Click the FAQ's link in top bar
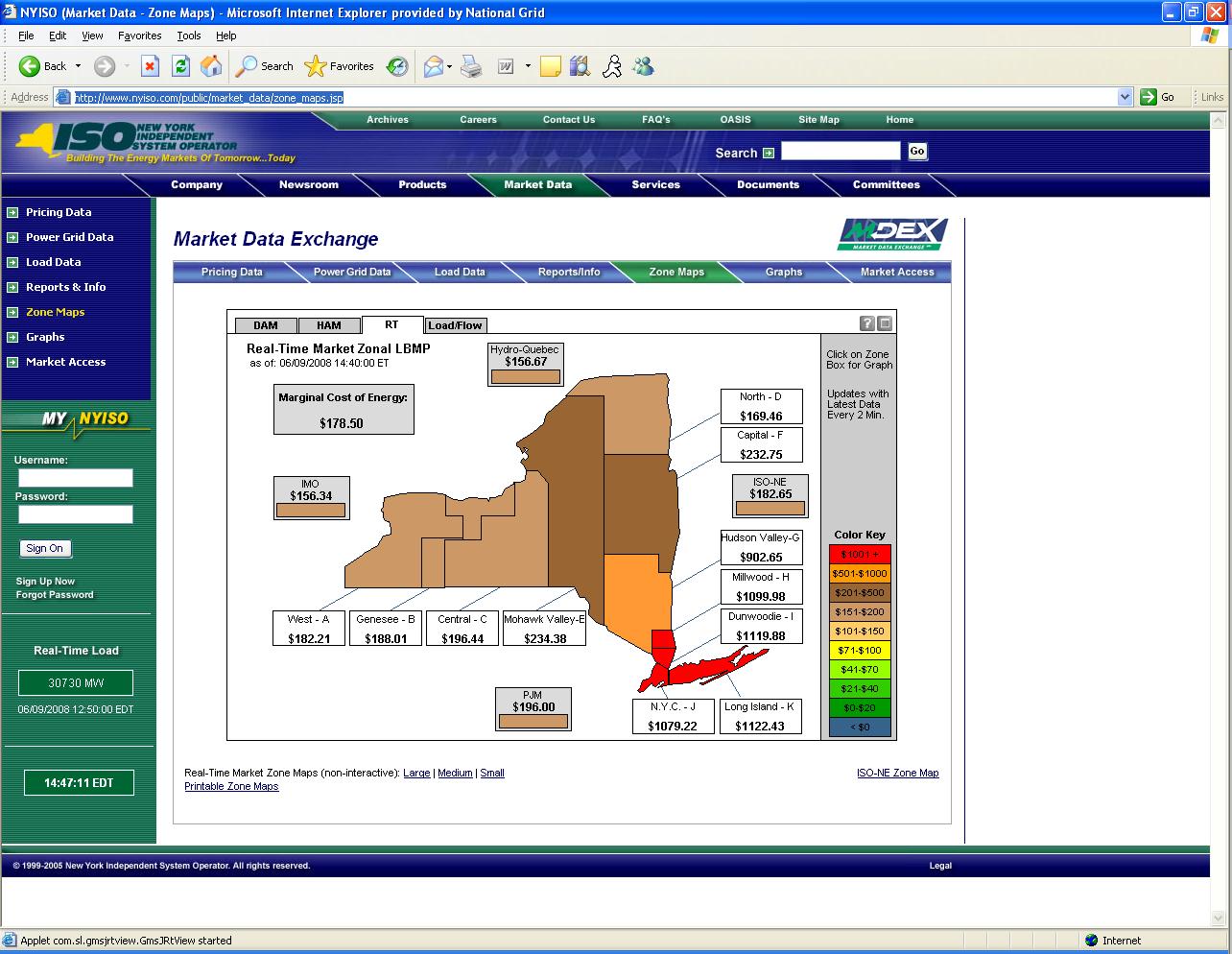The width and height of the screenshot is (1232, 954). click(x=656, y=120)
